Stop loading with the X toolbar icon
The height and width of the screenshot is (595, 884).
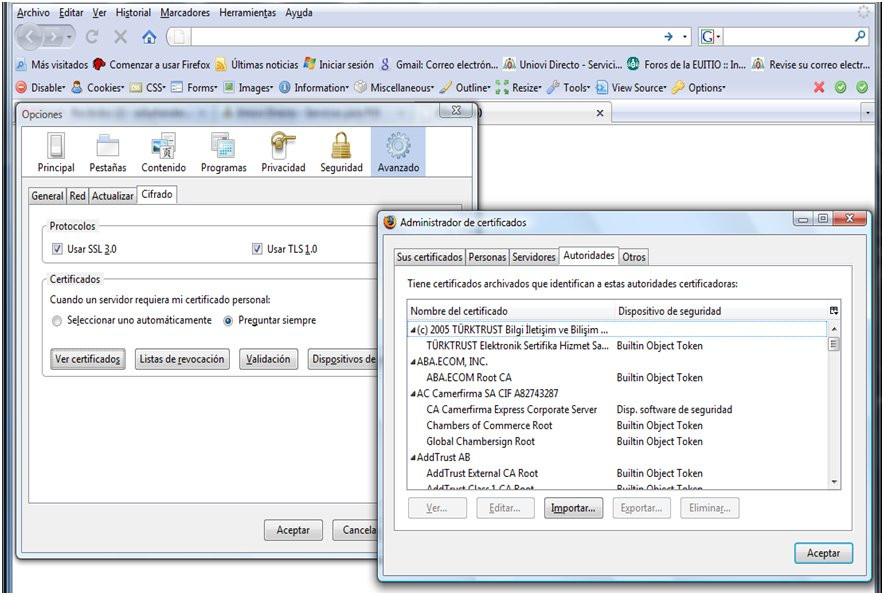tap(121, 37)
